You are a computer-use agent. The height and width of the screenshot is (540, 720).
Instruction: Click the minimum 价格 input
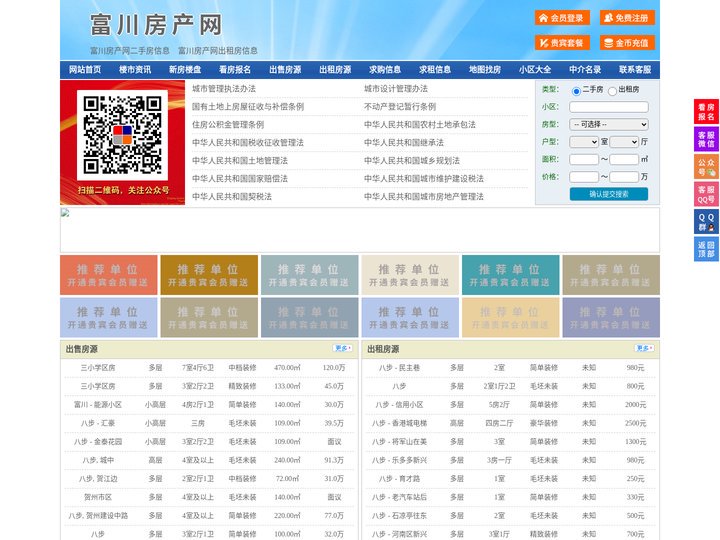point(584,177)
